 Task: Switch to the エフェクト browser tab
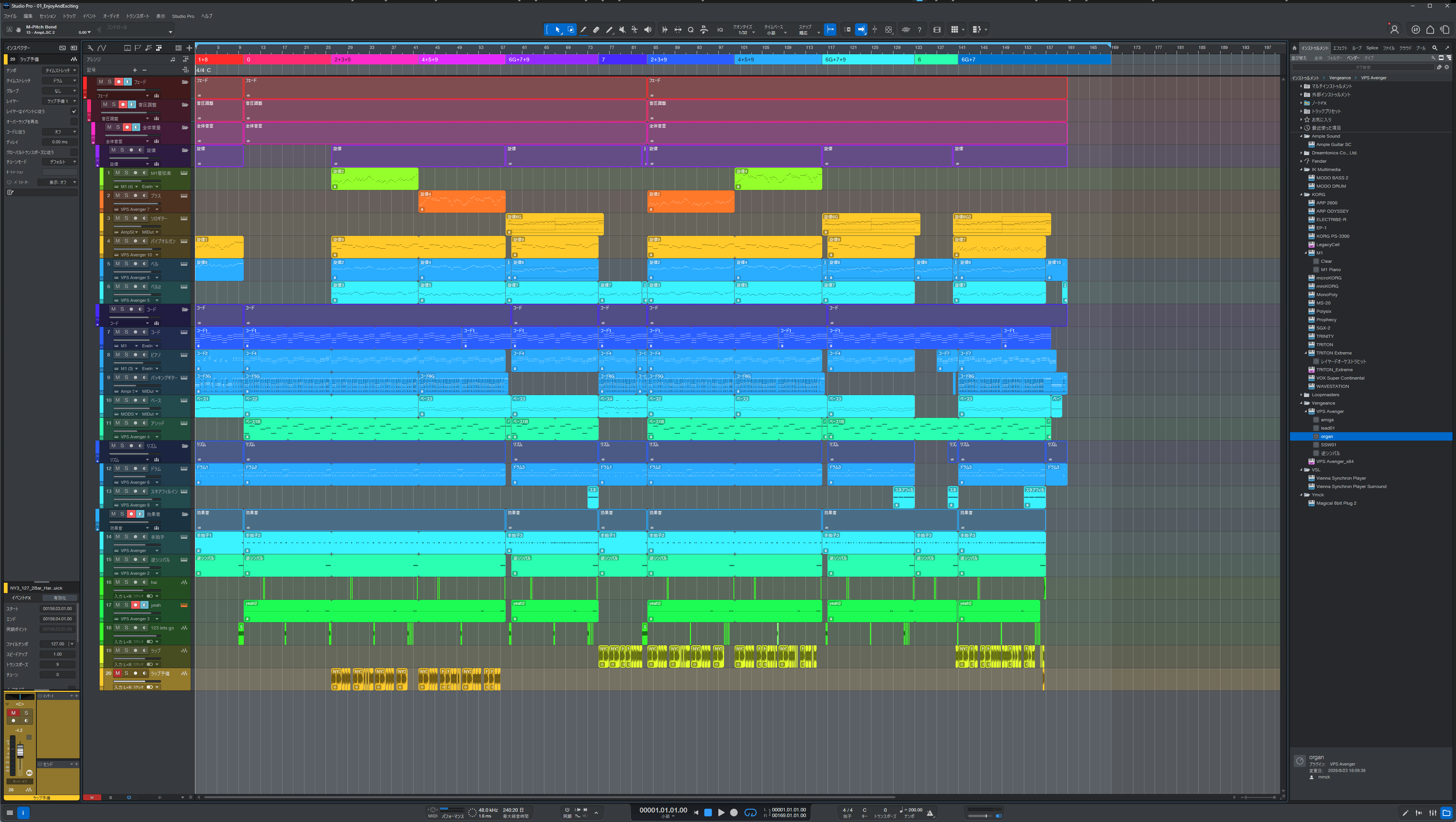[1340, 48]
